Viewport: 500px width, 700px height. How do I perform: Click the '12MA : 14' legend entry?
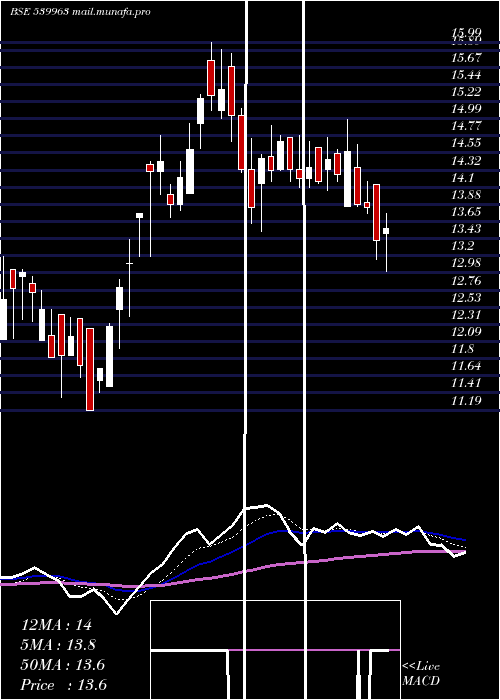[56, 625]
